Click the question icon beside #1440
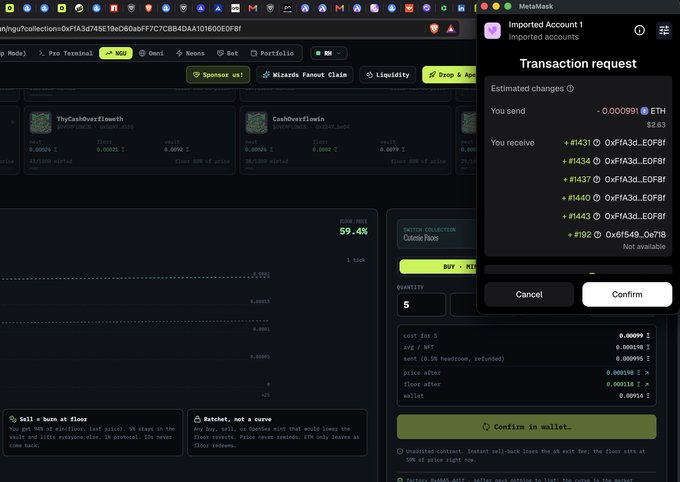Screen dimensions: 680x482 [597, 198]
